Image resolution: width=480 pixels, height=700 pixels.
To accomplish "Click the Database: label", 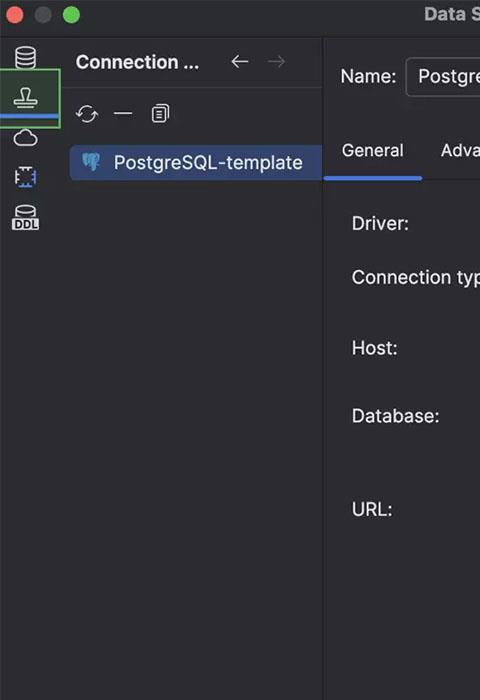I will click(x=395, y=416).
